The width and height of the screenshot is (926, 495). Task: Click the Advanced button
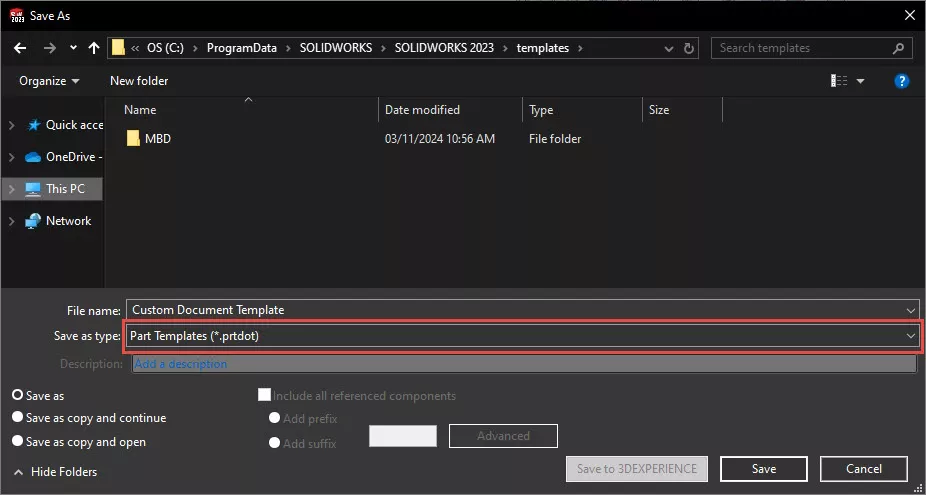pyautogui.click(x=503, y=436)
